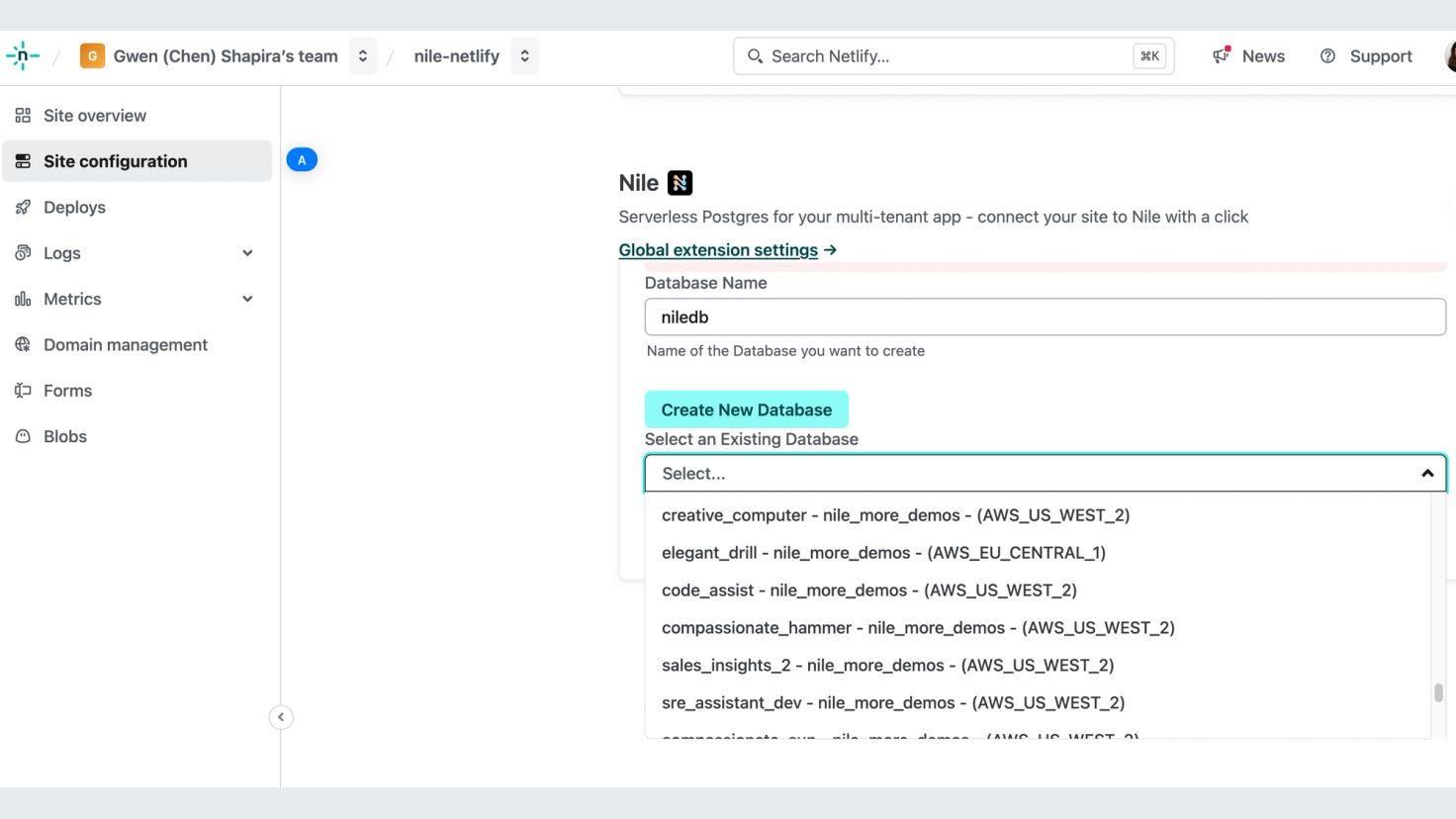1456x819 pixels.
Task: Click the nile-netlify breadcrumb
Action: pos(456,56)
